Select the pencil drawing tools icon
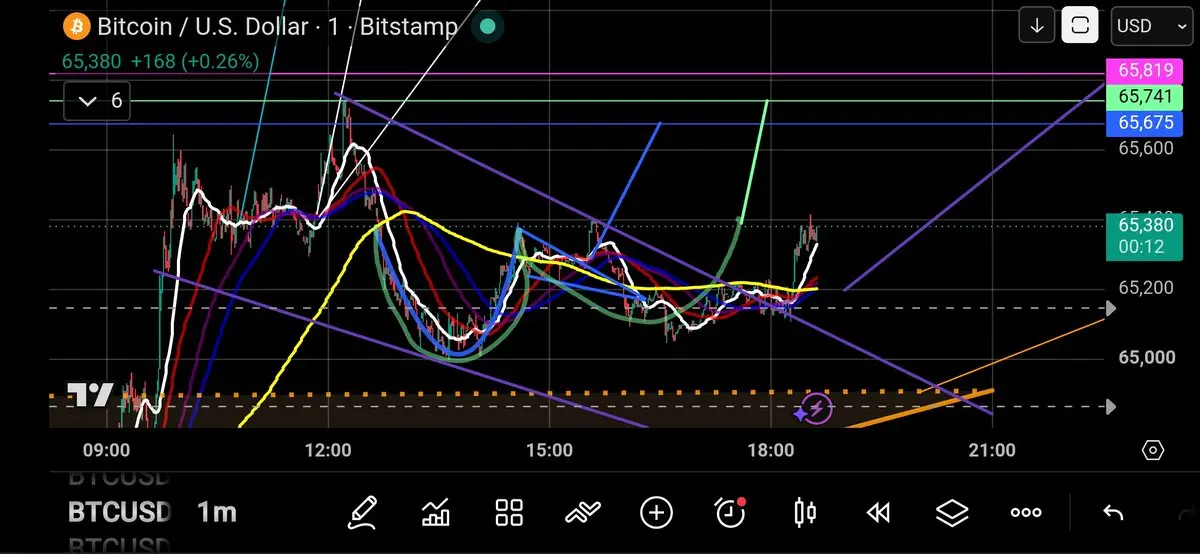The width and height of the screenshot is (1200, 554). click(x=362, y=513)
